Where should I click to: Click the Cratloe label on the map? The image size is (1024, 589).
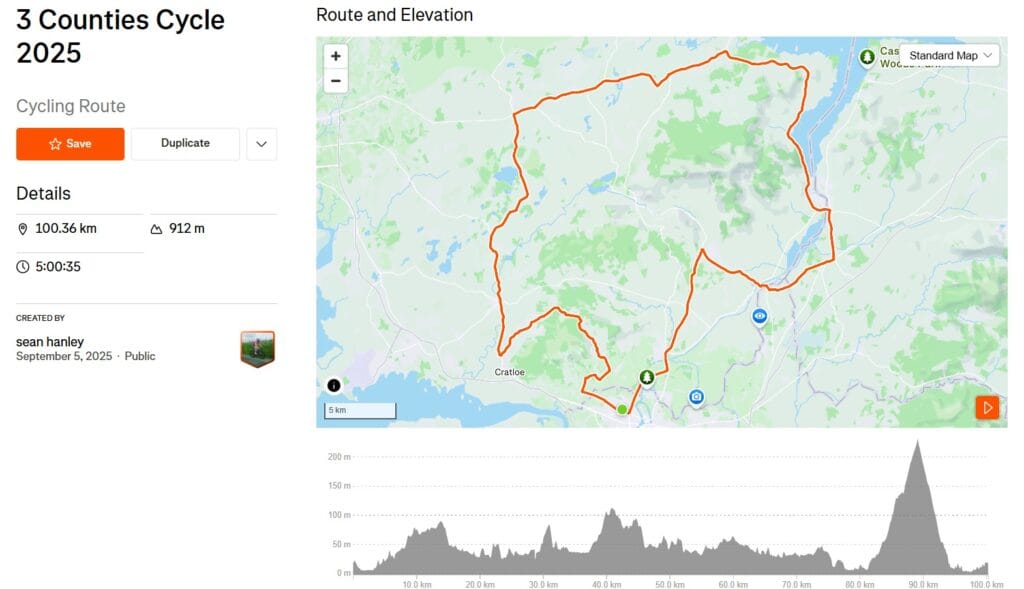point(510,372)
